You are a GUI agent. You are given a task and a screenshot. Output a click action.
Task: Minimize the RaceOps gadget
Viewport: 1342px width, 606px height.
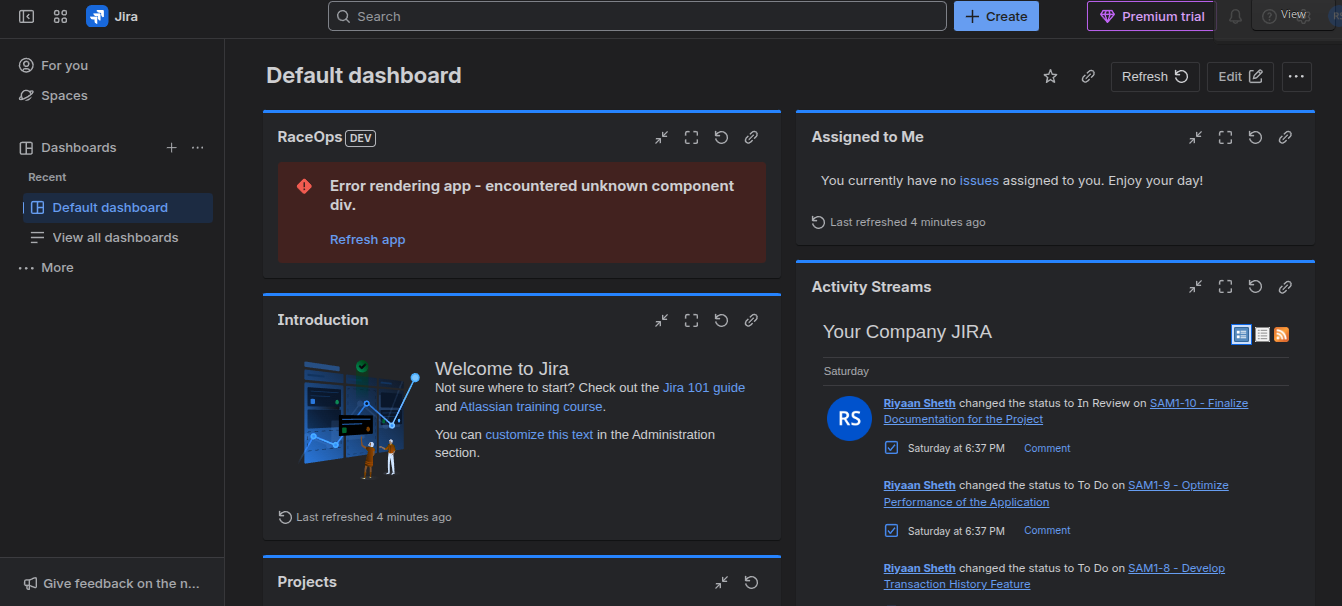coord(661,138)
